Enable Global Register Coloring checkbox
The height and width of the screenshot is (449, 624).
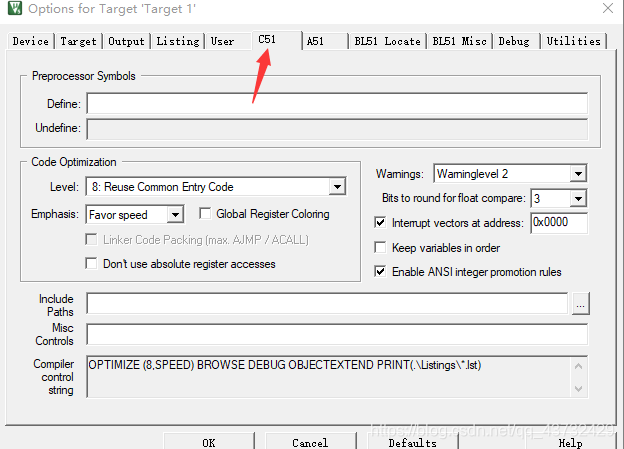205,214
